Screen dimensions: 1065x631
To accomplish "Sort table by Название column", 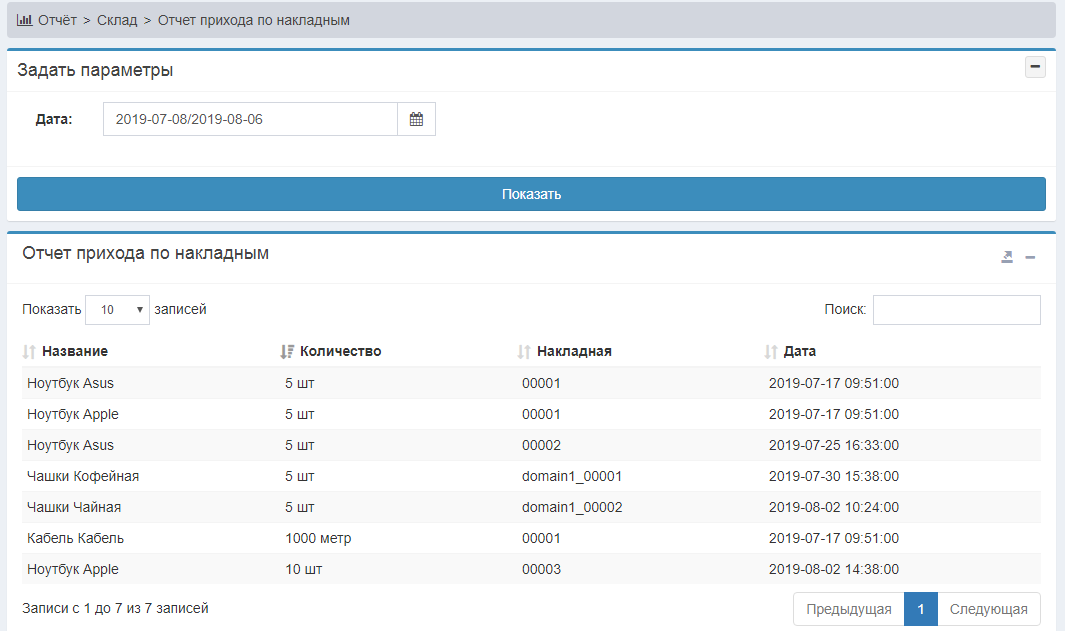I will click(74, 351).
